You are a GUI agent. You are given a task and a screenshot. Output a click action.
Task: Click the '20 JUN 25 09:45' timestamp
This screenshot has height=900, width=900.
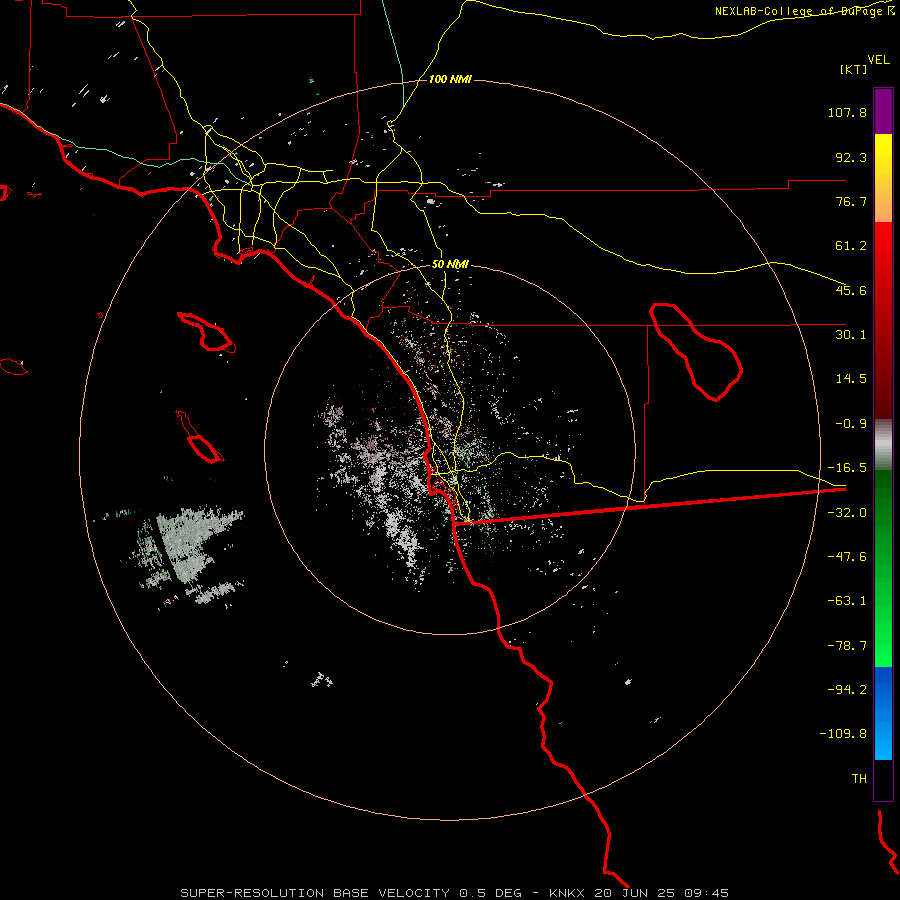pos(662,893)
